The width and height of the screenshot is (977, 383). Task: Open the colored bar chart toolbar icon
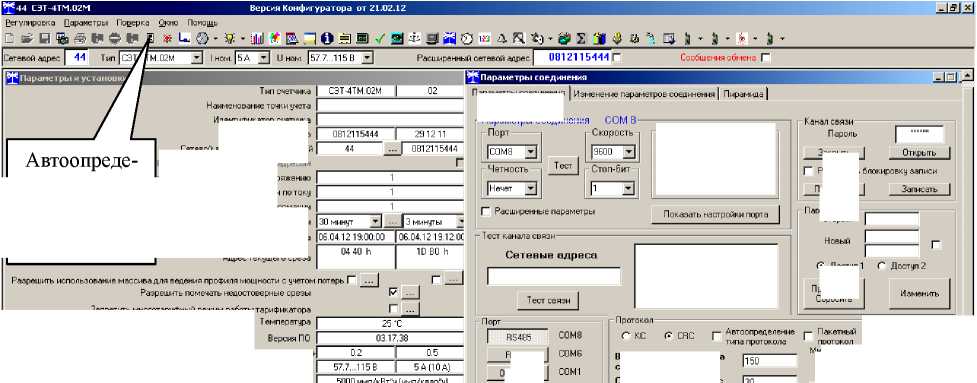point(257,39)
